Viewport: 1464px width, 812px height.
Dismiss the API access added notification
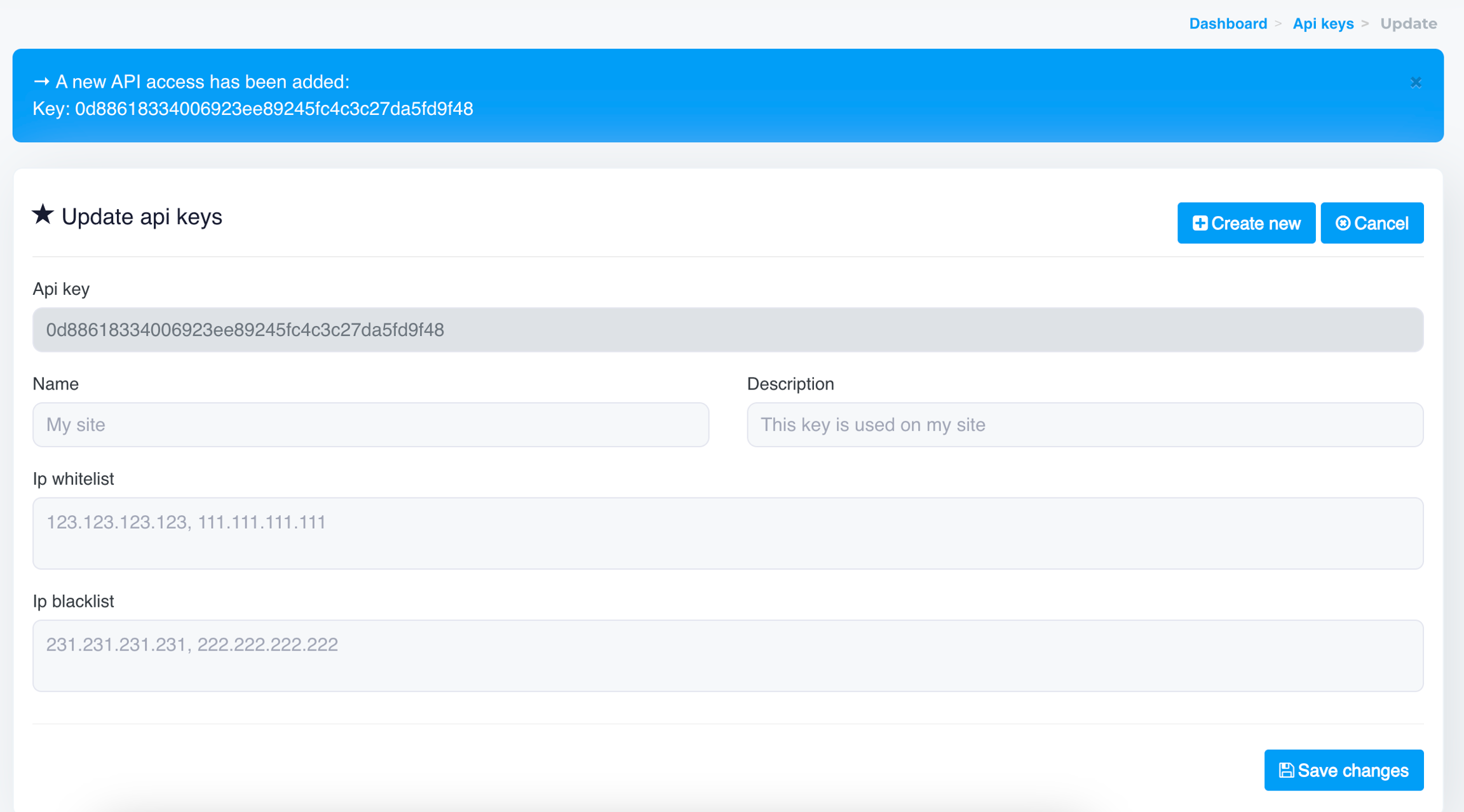[x=1415, y=83]
